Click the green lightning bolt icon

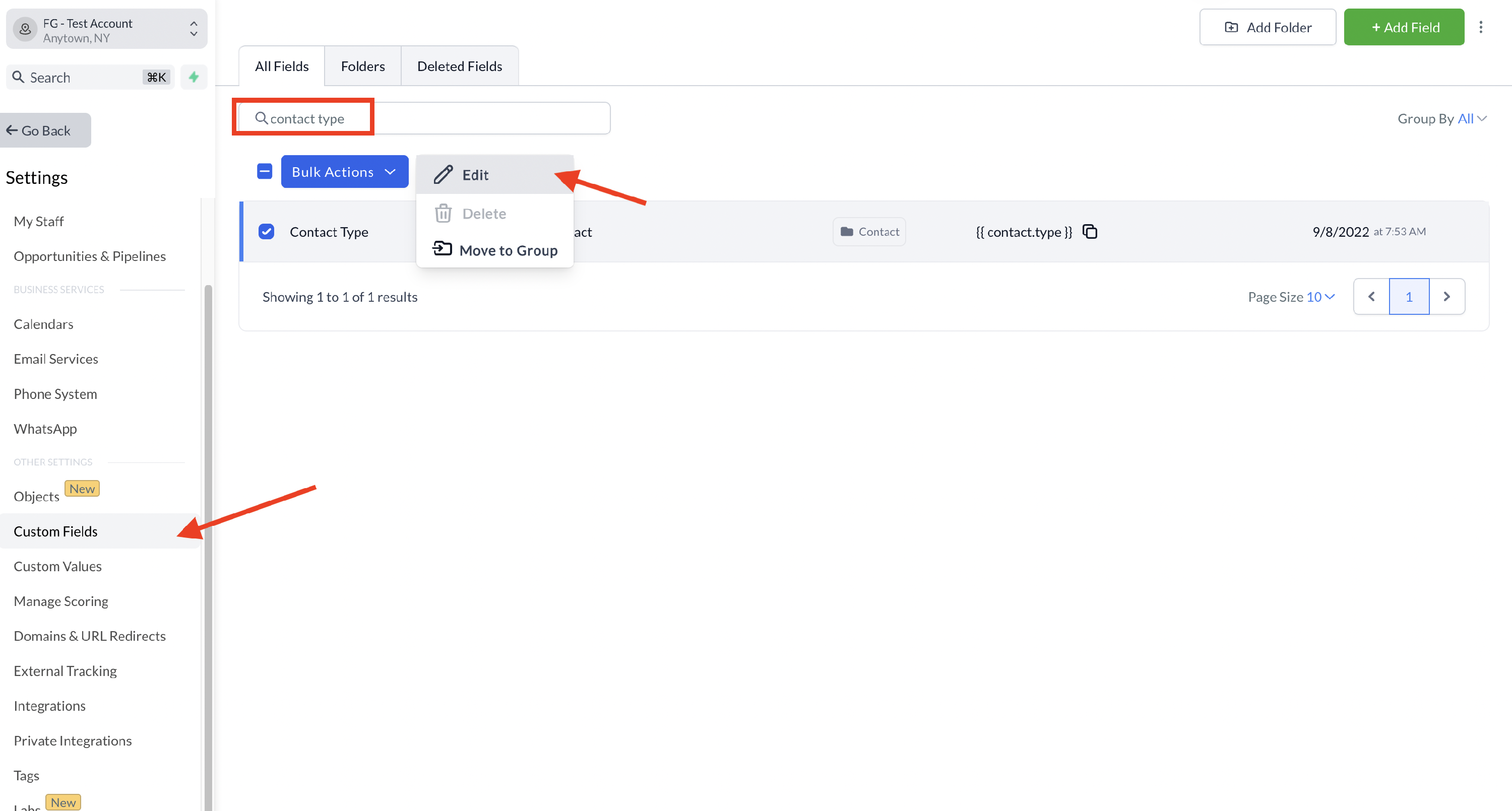click(194, 77)
